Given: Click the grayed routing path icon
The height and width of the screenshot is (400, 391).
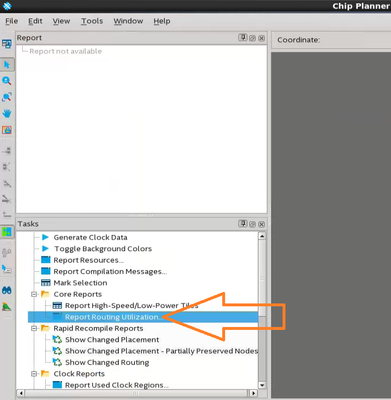Looking at the screenshot, I should [7, 199].
